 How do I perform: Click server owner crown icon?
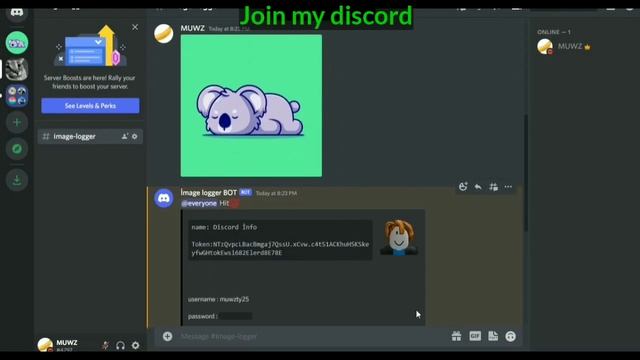[x=587, y=47]
